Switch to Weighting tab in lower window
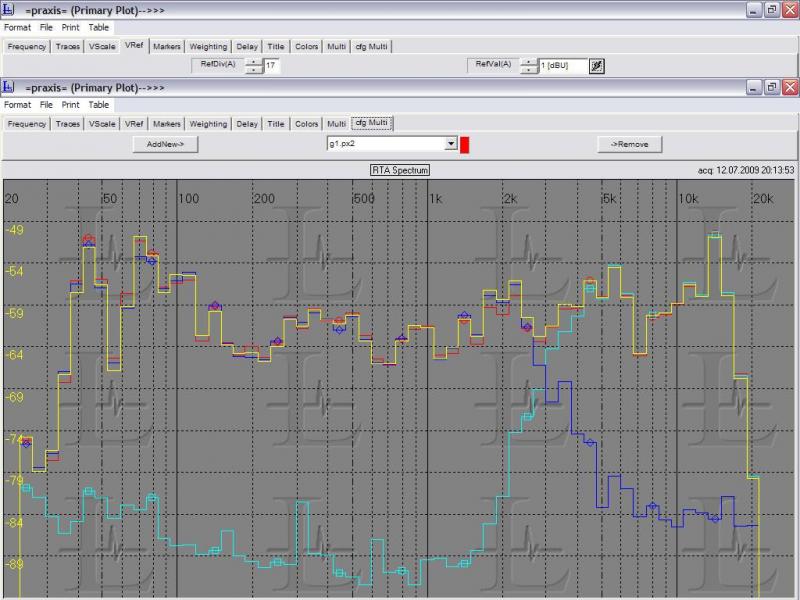 click(x=208, y=124)
